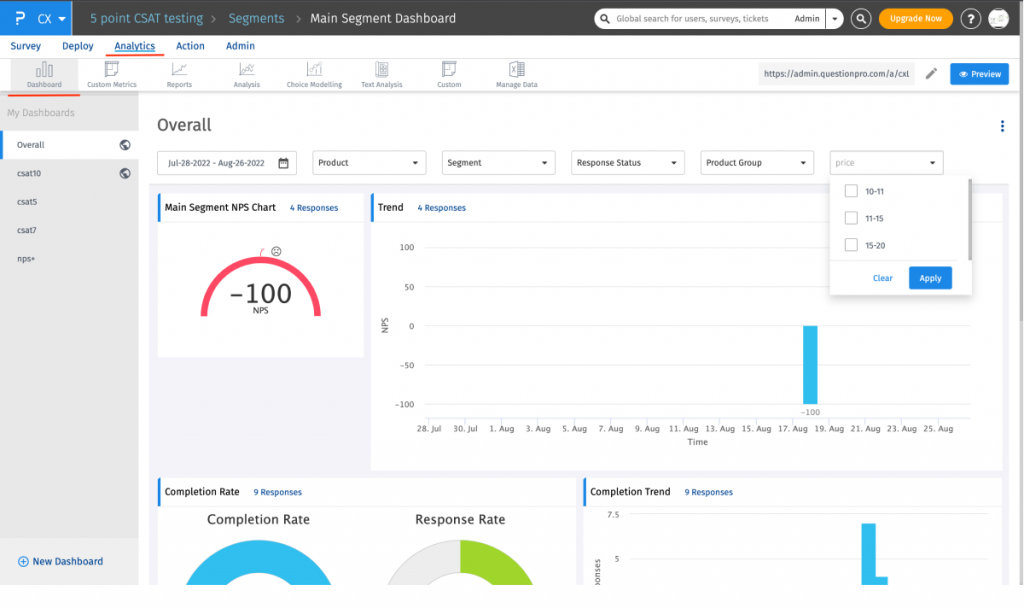Screen dimensions: 1024x608
Task: Open the 5 point CSAT testing breadcrumb
Action: pyautogui.click(x=146, y=18)
